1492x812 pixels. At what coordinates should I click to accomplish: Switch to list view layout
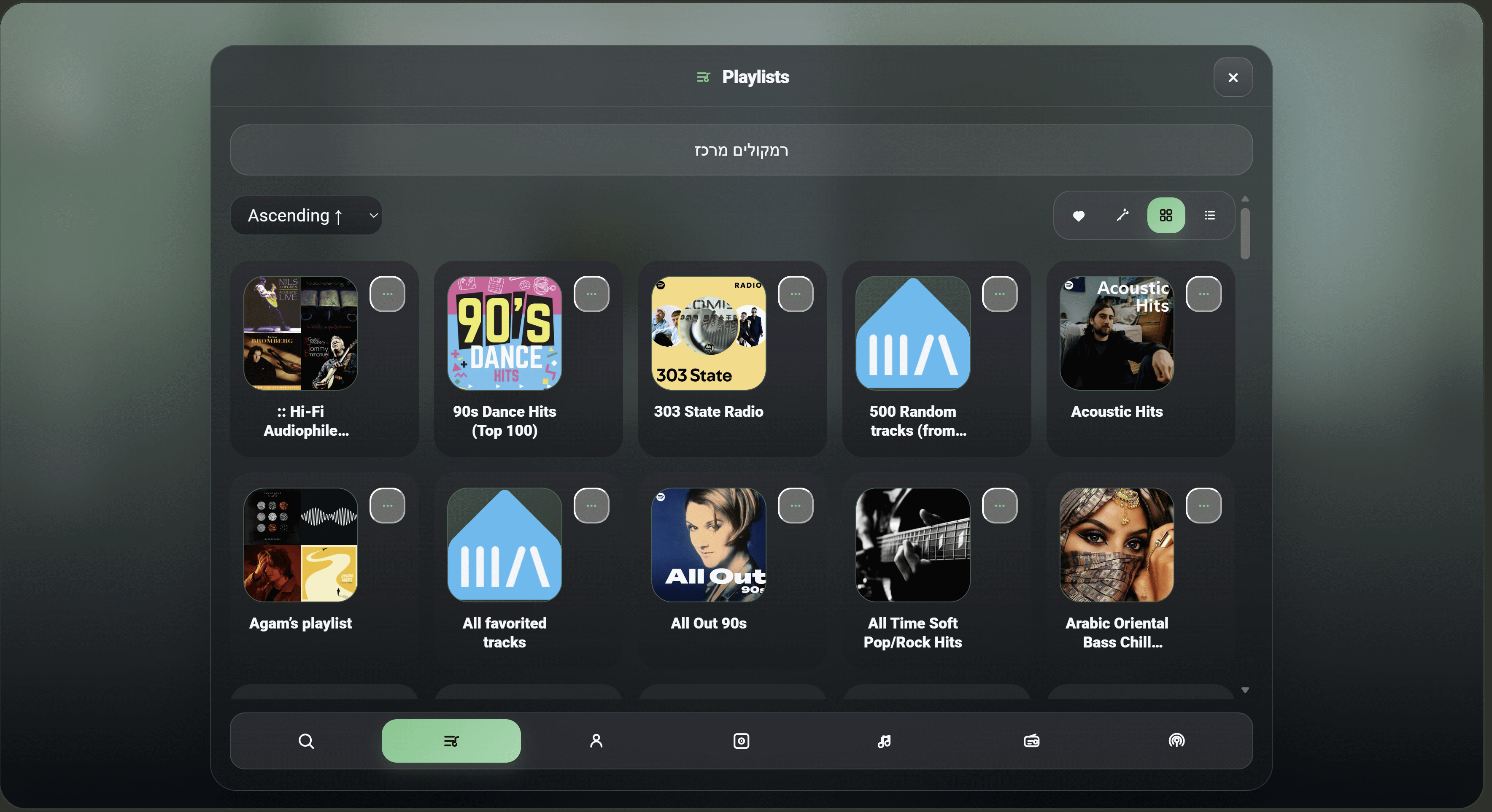(1210, 216)
